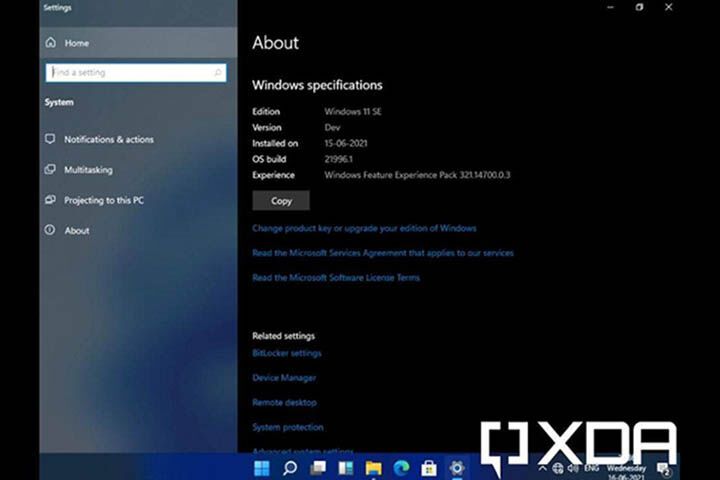The width and height of the screenshot is (720, 480).
Task: Open System protection link
Action: 288,427
